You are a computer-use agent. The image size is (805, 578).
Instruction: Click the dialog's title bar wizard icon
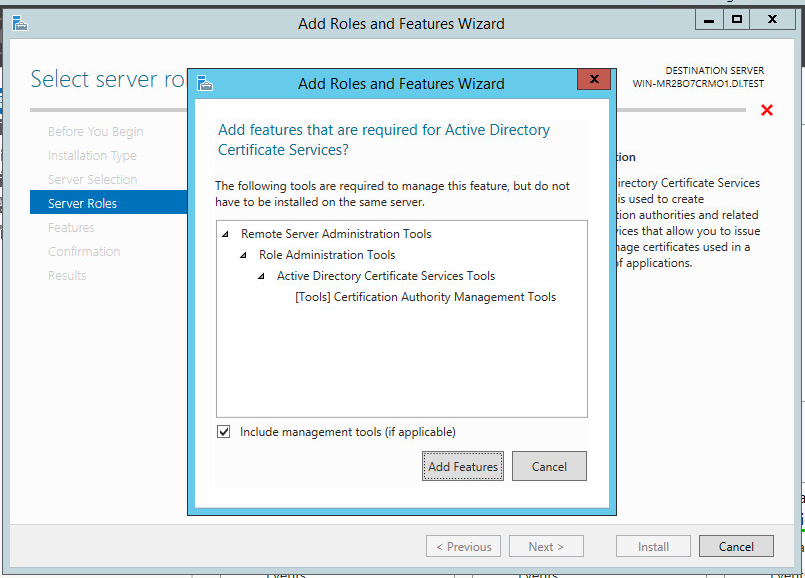tap(205, 84)
